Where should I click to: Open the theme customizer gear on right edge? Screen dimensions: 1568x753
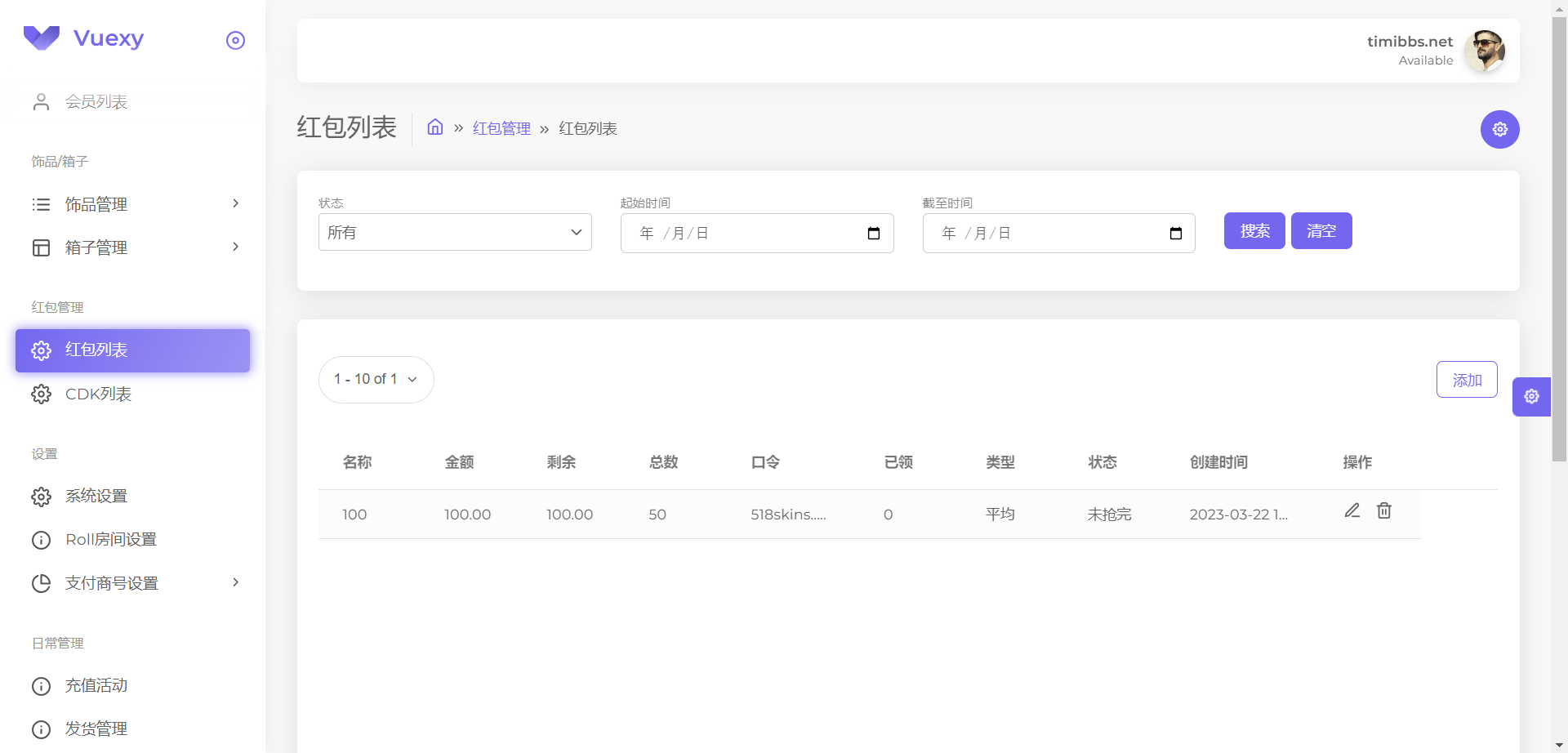point(1533,396)
